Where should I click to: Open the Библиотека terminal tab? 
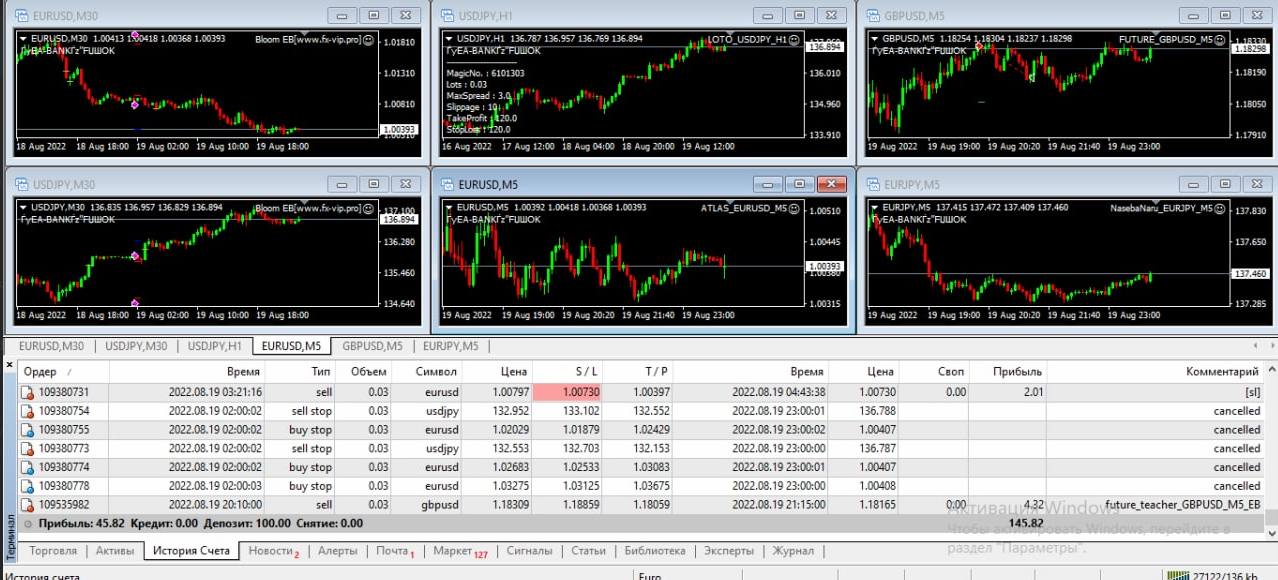point(655,551)
